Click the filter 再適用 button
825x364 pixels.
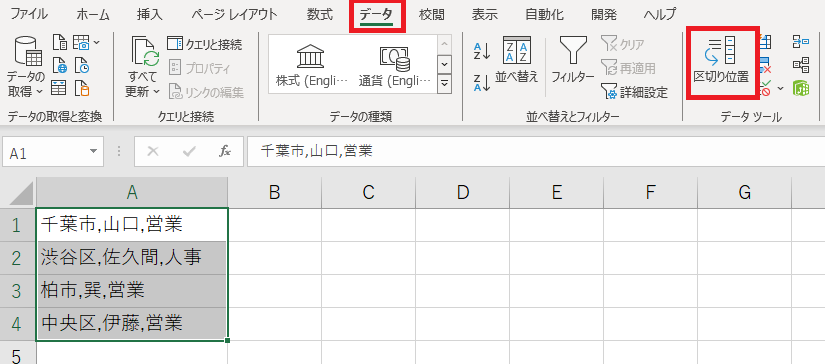pyautogui.click(x=629, y=68)
